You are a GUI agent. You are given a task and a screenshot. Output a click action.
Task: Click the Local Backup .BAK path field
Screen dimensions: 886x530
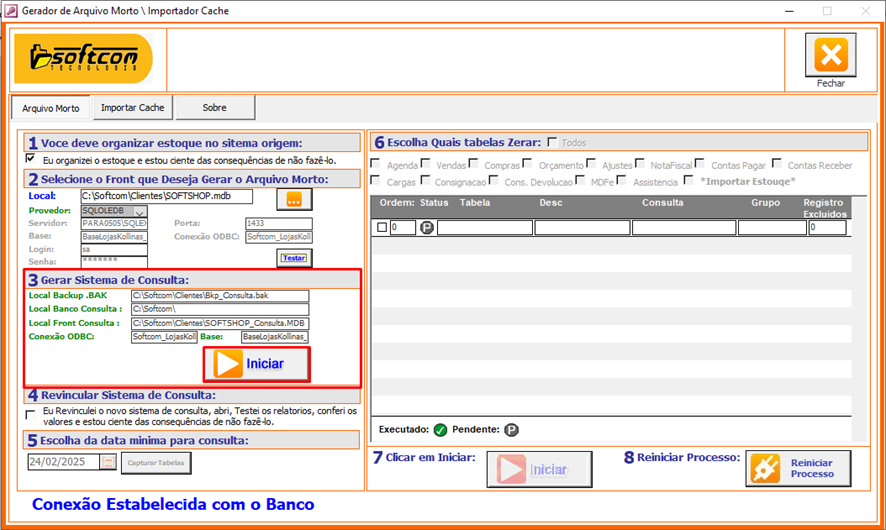tap(219, 296)
